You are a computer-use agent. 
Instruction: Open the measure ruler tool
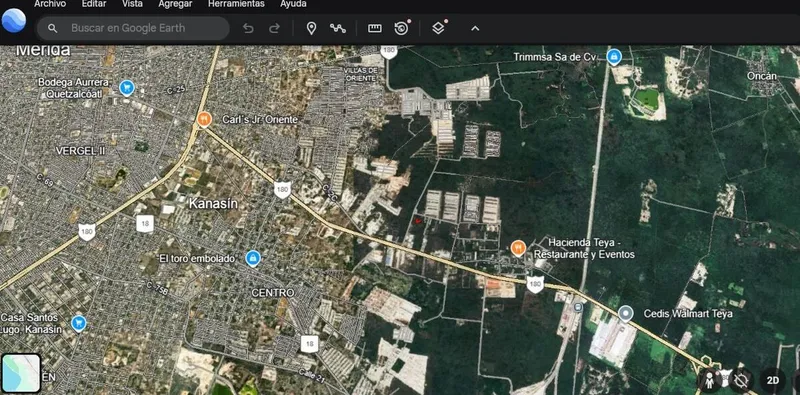(x=375, y=29)
